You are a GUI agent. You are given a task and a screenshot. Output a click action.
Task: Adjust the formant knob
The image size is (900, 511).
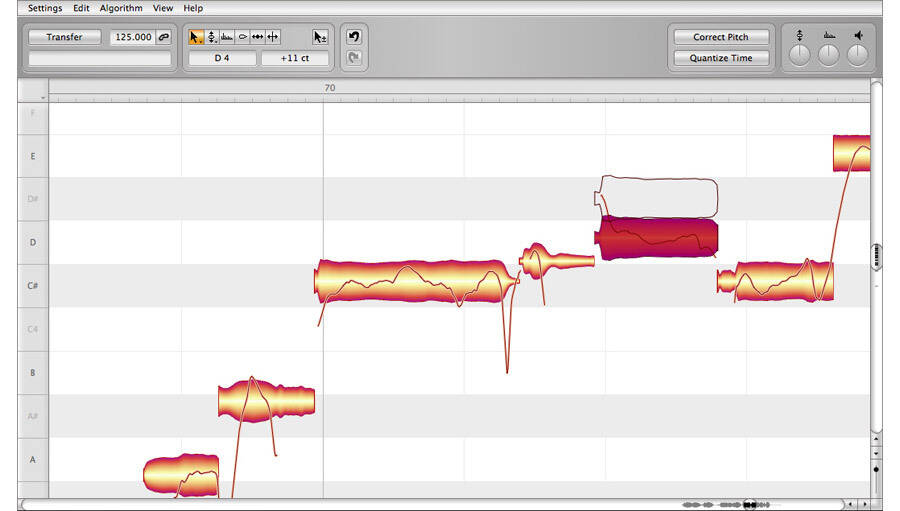click(828, 56)
